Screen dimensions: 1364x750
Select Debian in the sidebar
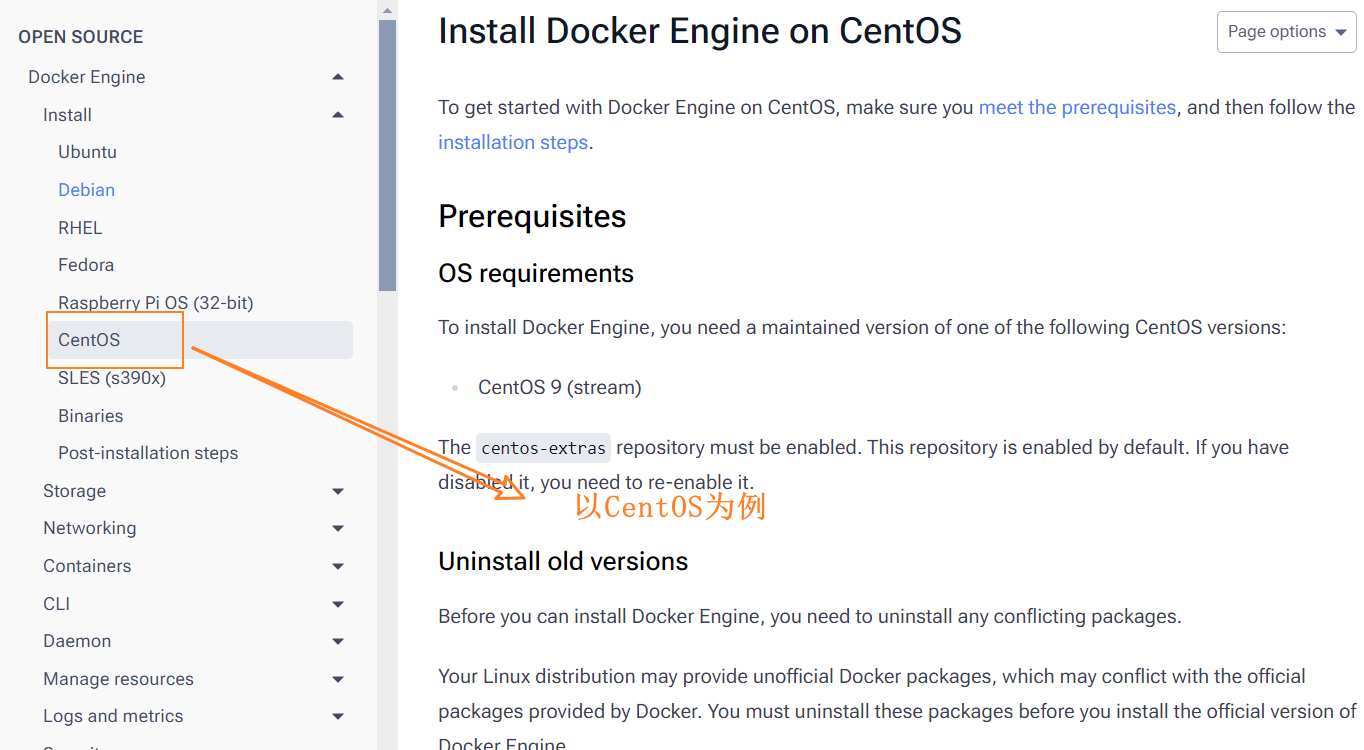(x=86, y=189)
